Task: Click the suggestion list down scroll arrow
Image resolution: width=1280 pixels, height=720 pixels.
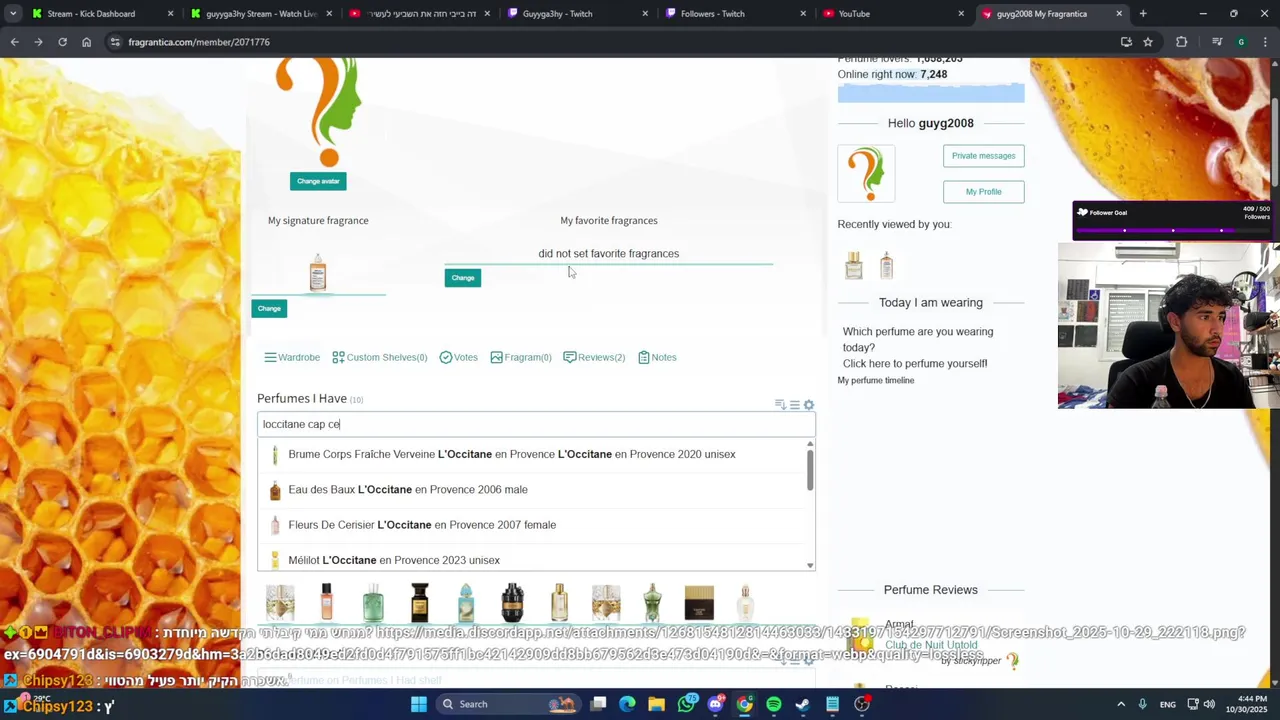Action: [x=810, y=565]
